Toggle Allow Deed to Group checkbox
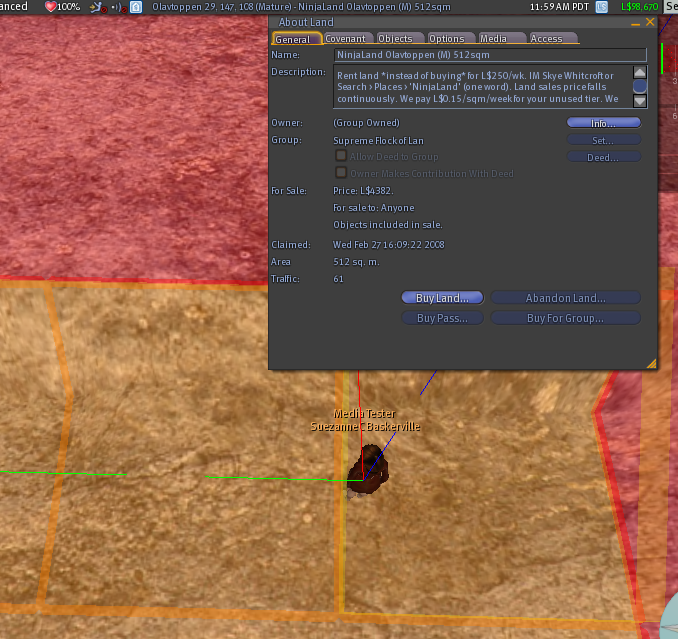678x639 pixels. coord(341,156)
